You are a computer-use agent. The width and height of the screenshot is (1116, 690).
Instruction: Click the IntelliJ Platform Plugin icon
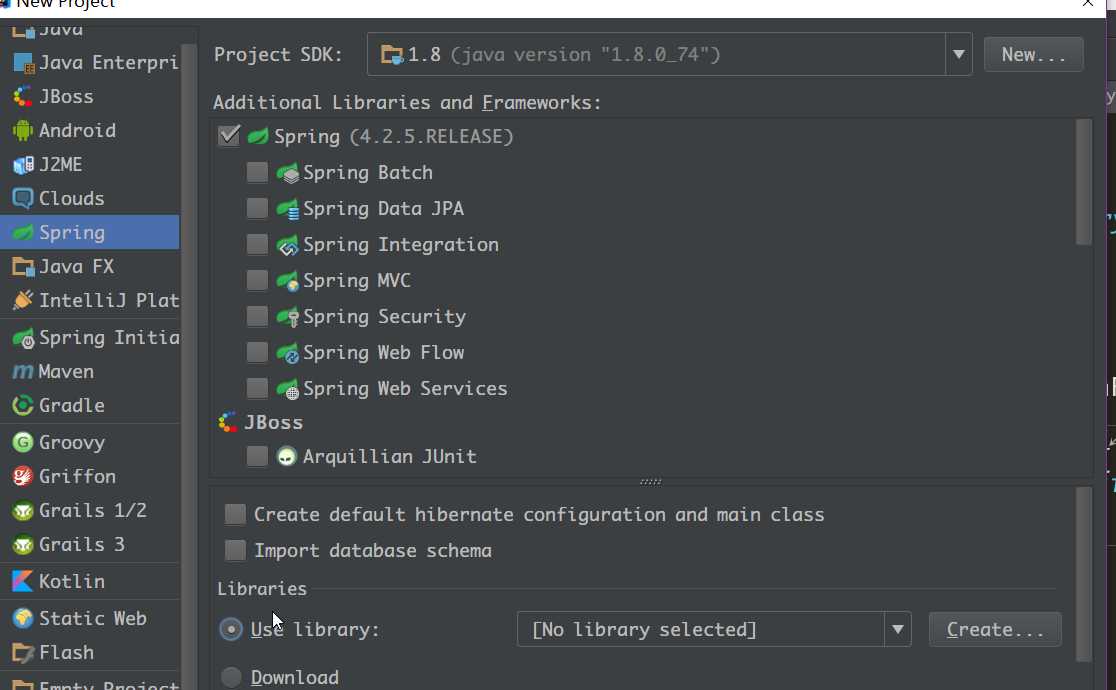23,300
